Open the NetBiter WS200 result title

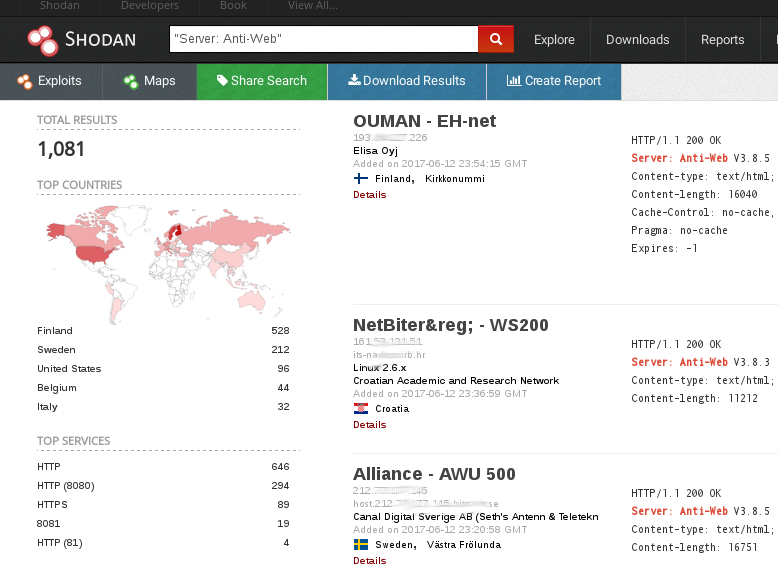(x=451, y=325)
